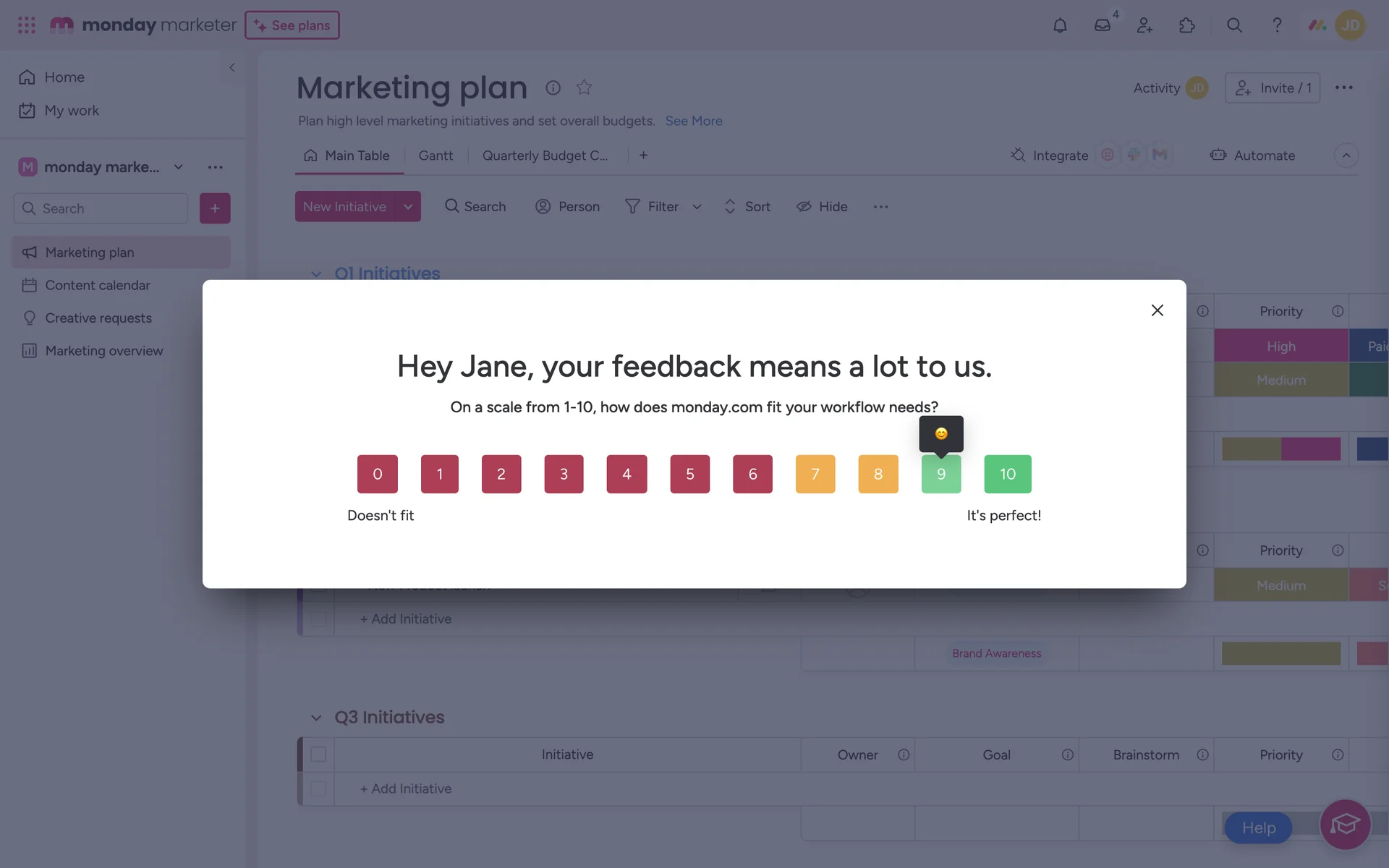The image size is (1389, 868).
Task: Select rating 9 on the scale
Action: [x=940, y=474]
